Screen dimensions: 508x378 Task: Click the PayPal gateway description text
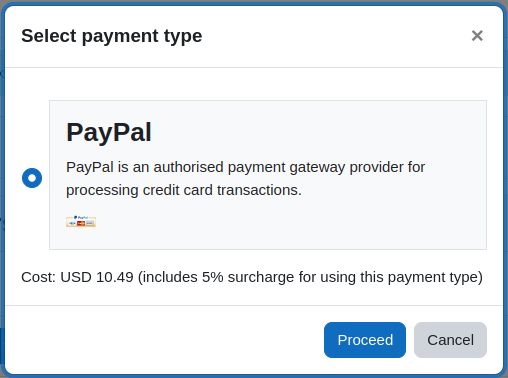click(246, 179)
